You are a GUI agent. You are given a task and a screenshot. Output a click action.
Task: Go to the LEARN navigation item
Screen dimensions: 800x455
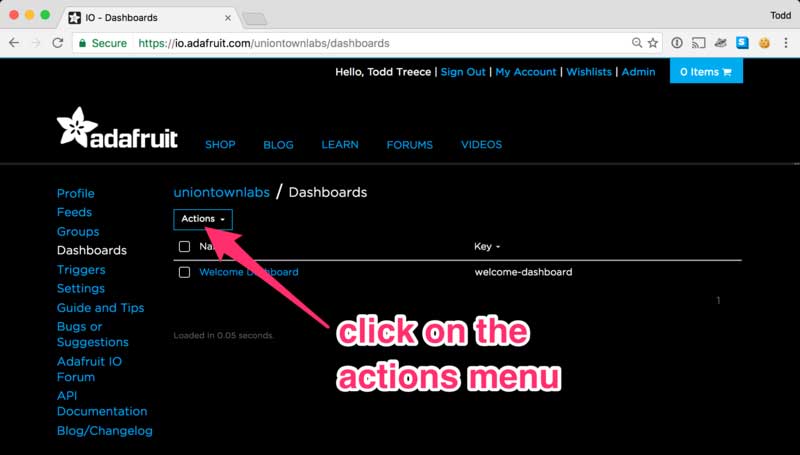[x=340, y=145]
